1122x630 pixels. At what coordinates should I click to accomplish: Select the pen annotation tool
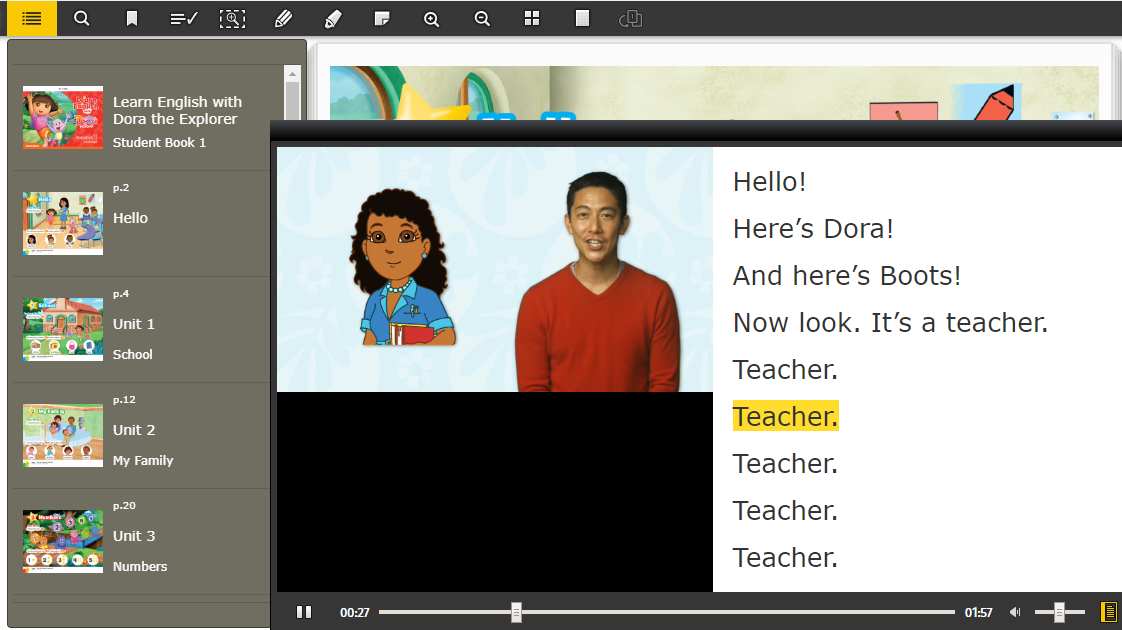[283, 19]
